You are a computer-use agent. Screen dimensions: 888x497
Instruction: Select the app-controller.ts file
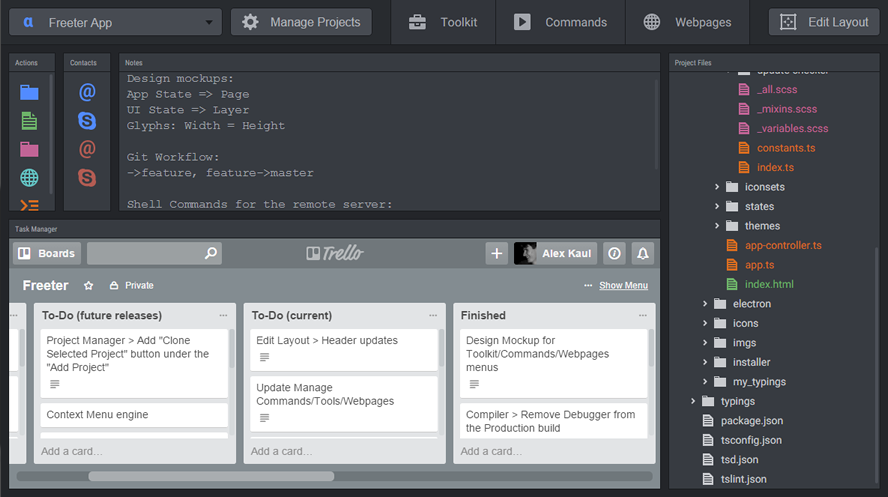pos(774,245)
